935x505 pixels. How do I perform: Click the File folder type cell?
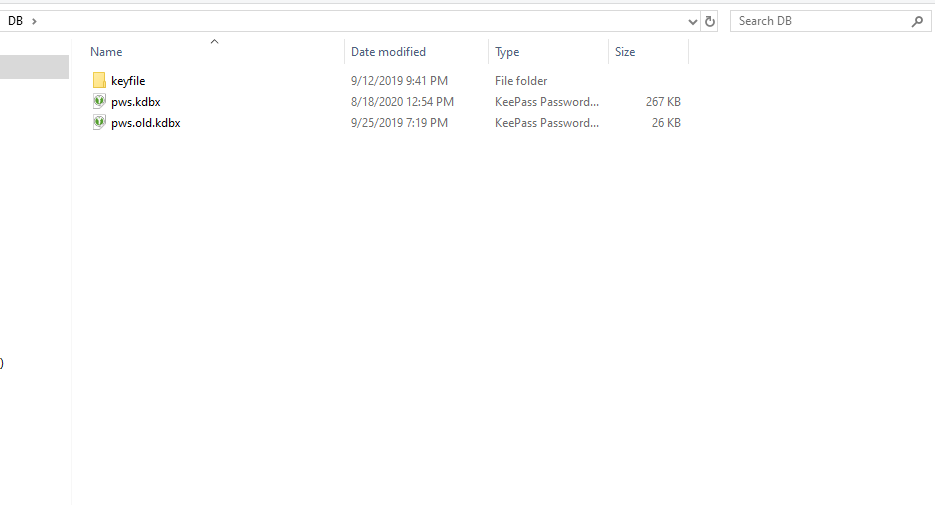(x=521, y=80)
